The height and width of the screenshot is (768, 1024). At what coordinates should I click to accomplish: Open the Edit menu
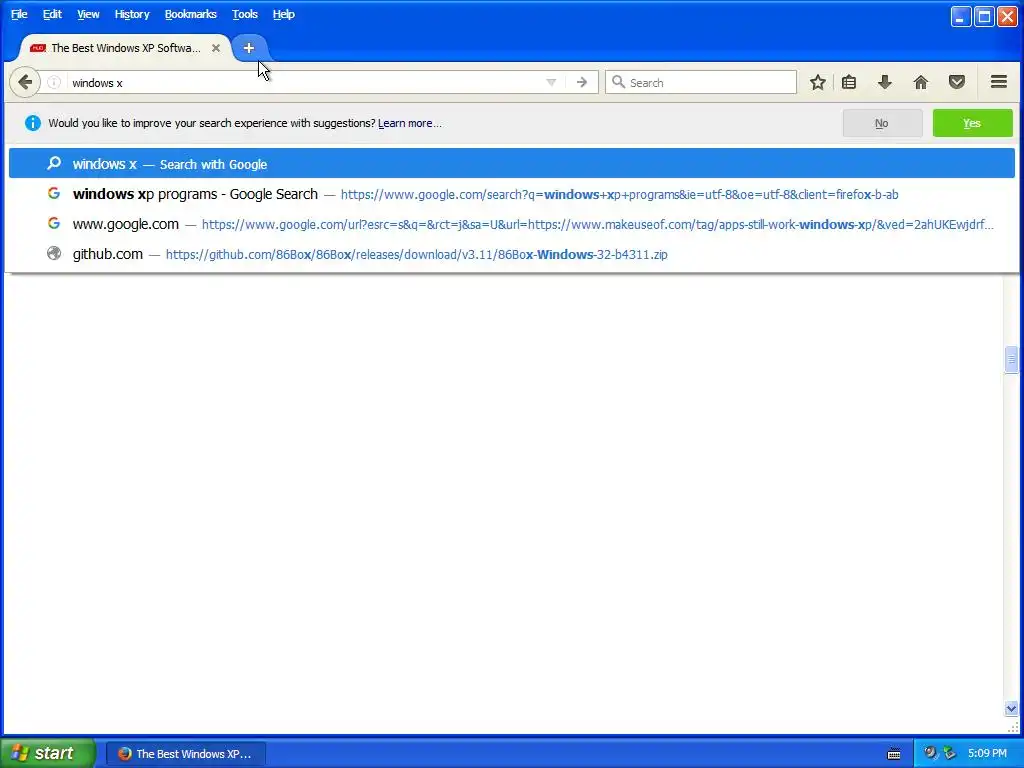[x=52, y=14]
